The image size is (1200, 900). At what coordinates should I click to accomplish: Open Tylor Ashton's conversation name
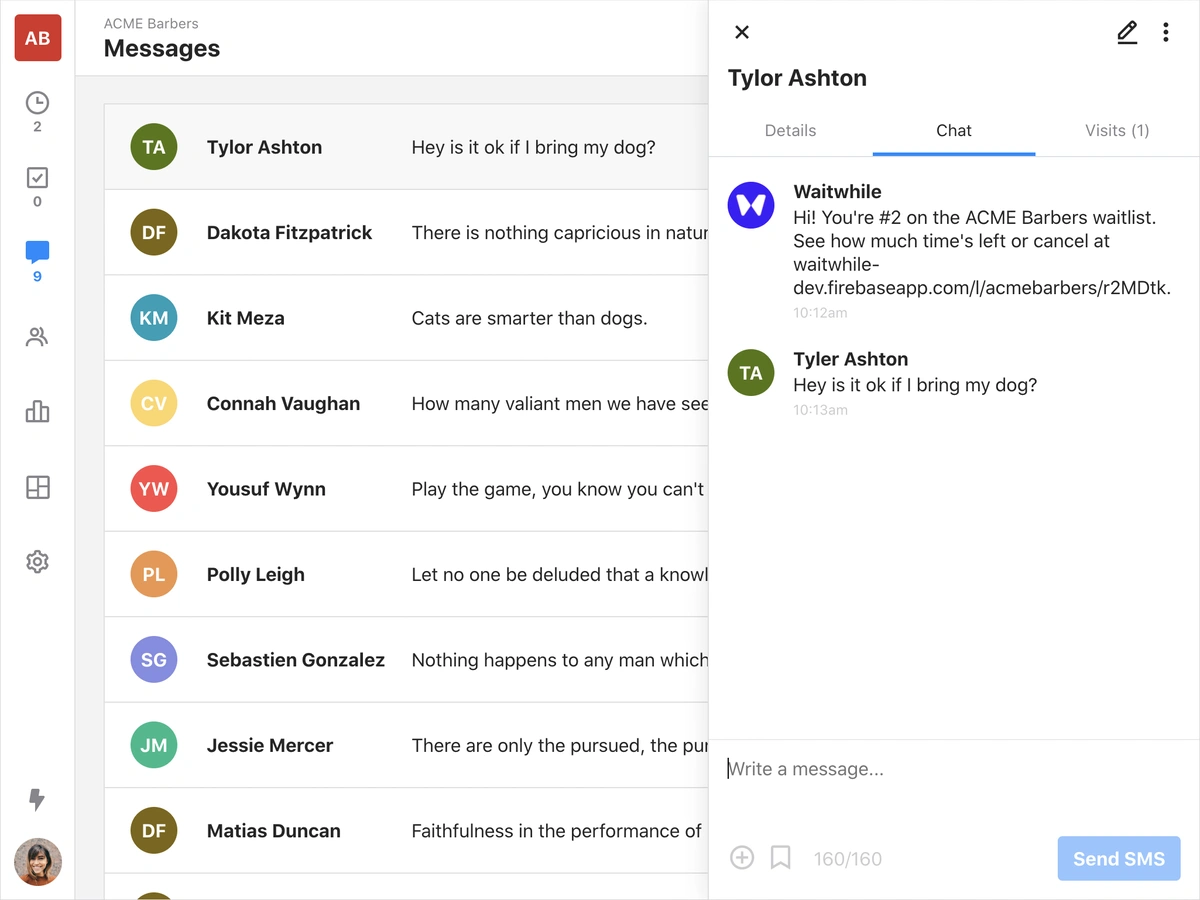(264, 147)
